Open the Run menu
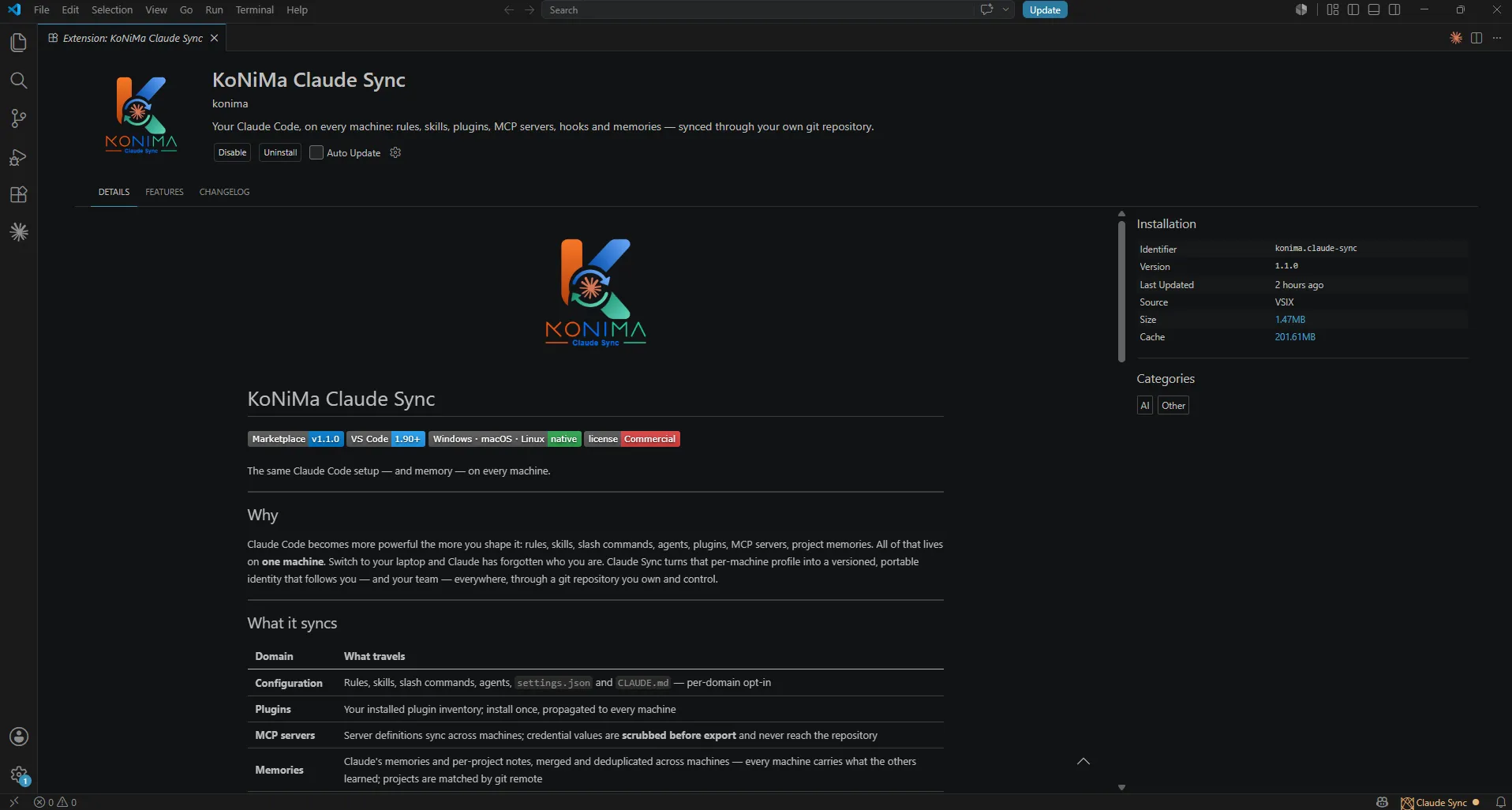 214,9
